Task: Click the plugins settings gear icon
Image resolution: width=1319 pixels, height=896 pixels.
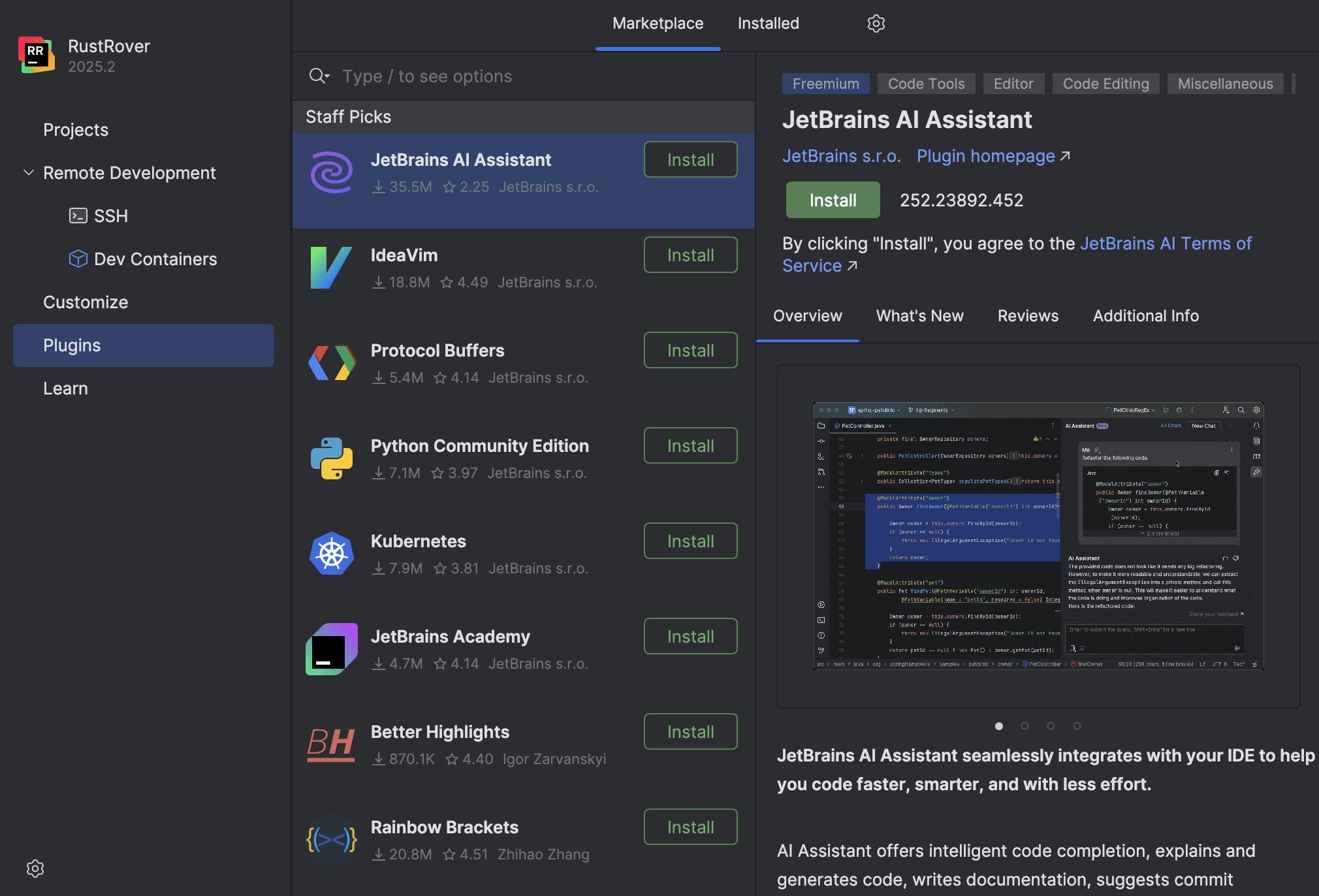Action: click(x=876, y=24)
